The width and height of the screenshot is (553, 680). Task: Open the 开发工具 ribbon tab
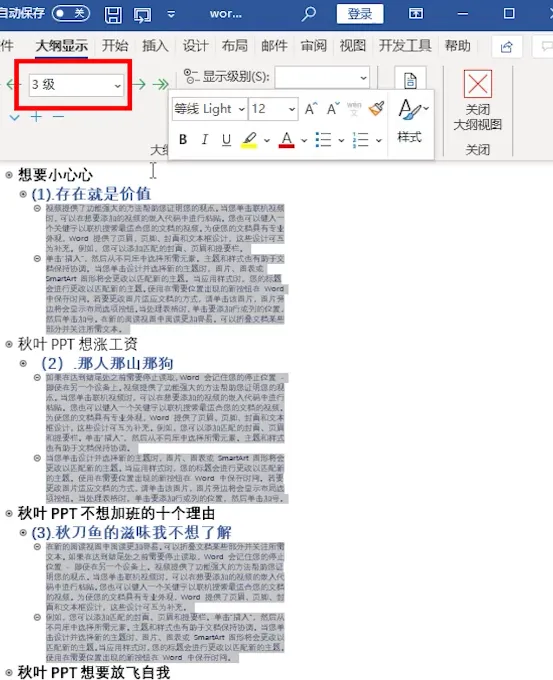405,46
